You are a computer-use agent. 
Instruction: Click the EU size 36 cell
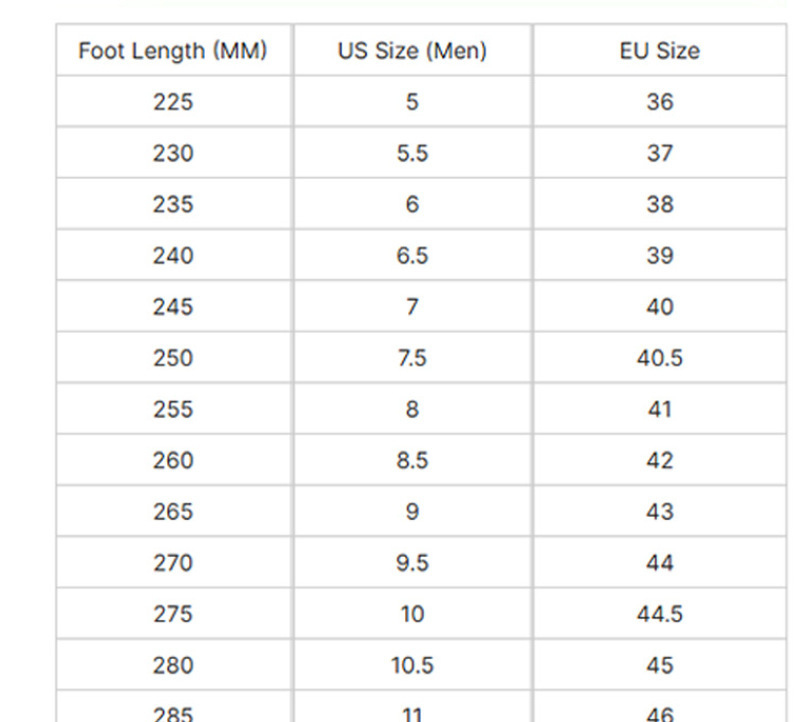[659, 102]
